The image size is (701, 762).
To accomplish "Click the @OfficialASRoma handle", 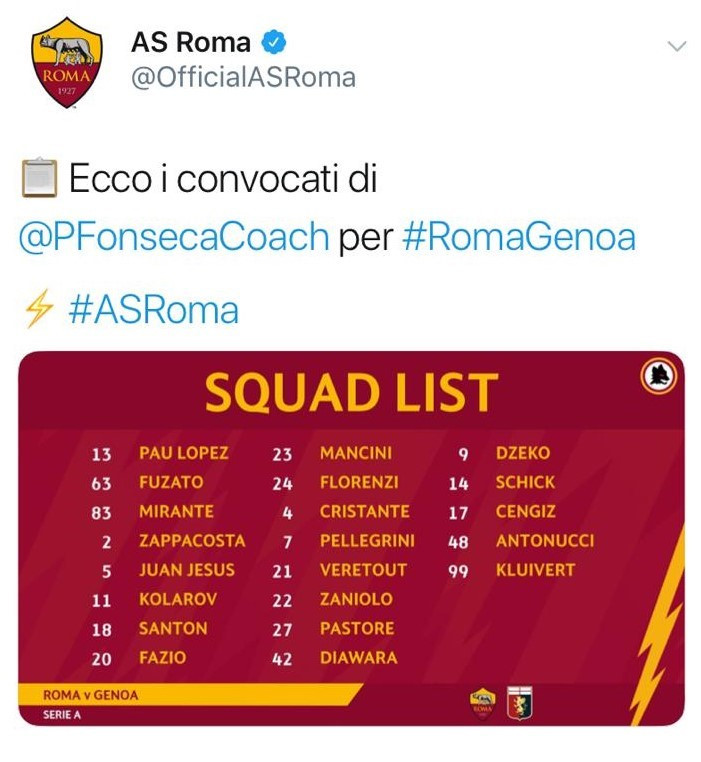I will pos(243,77).
